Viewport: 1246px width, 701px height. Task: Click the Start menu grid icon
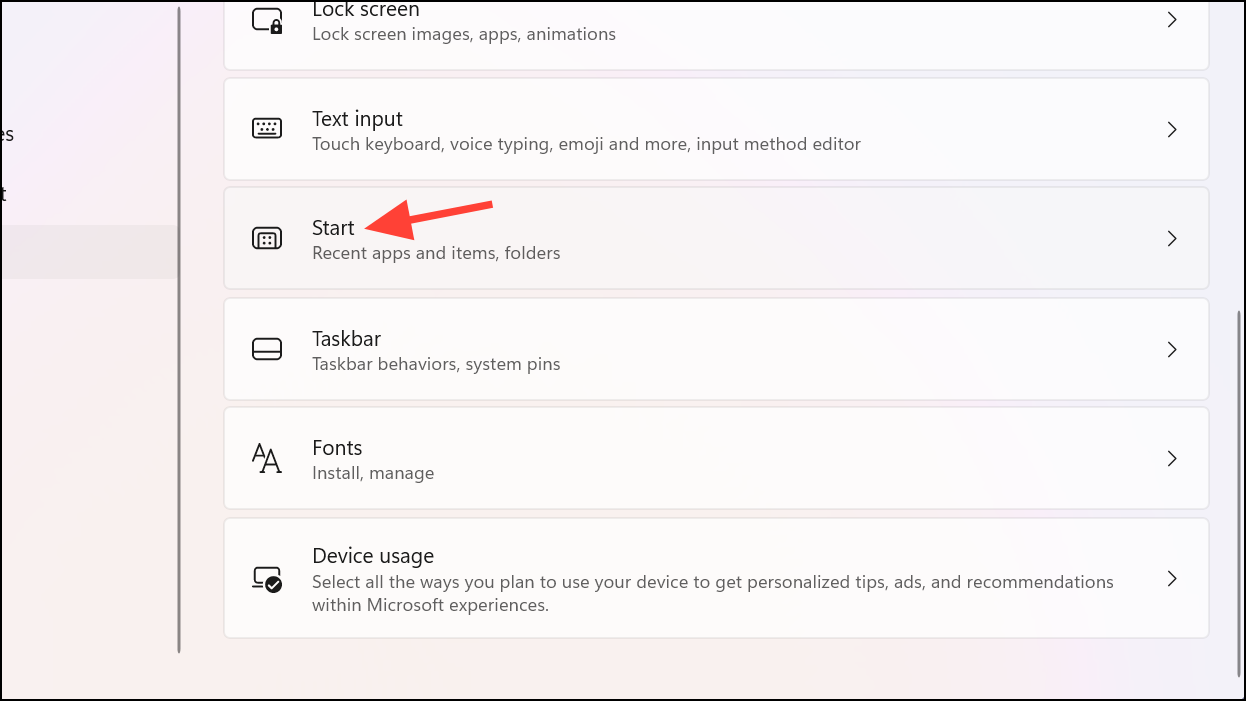(x=267, y=239)
